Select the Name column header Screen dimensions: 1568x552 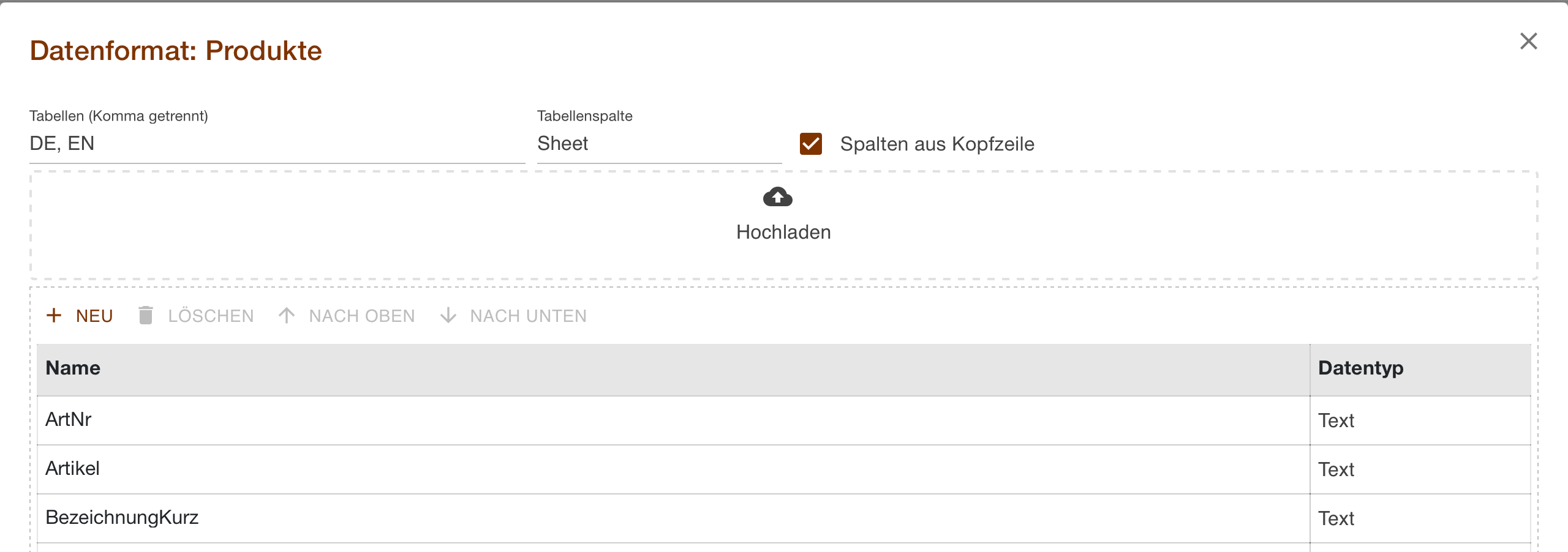tap(72, 368)
